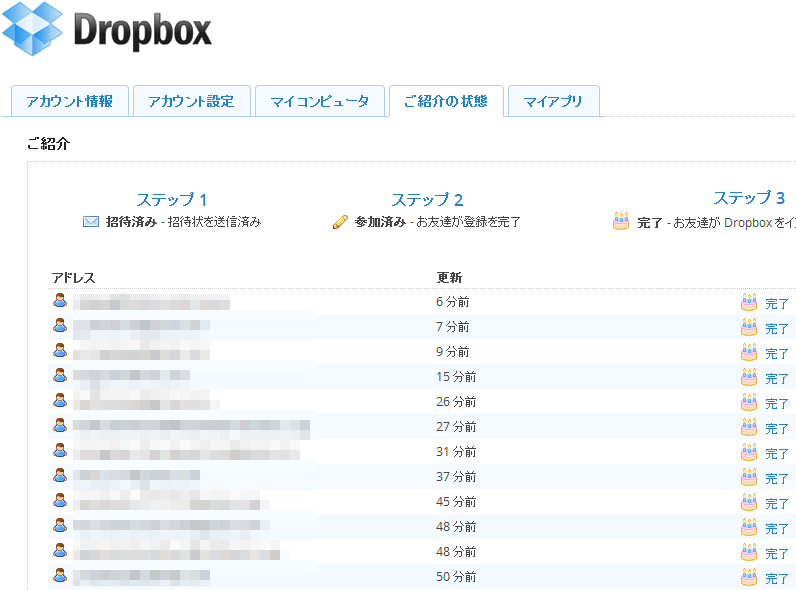Click the 45 分前 update time
The image size is (796, 590).
click(x=456, y=502)
